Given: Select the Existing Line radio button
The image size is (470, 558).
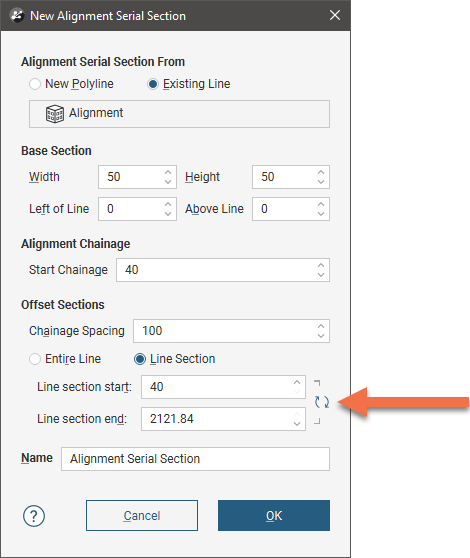Looking at the screenshot, I should 153,84.
